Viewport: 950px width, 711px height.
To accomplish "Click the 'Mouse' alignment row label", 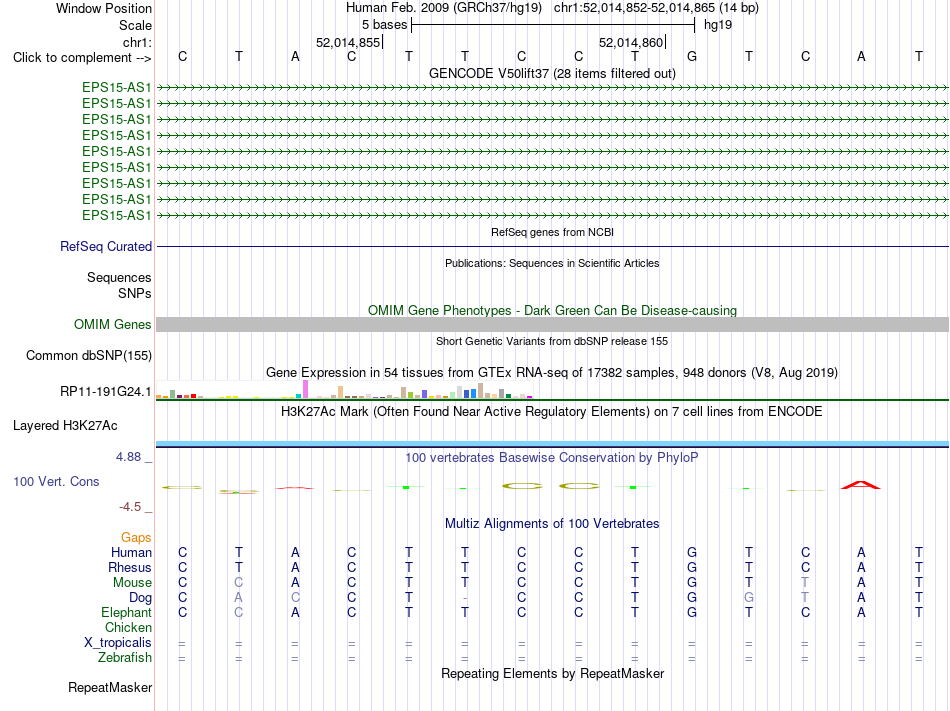I will (132, 583).
